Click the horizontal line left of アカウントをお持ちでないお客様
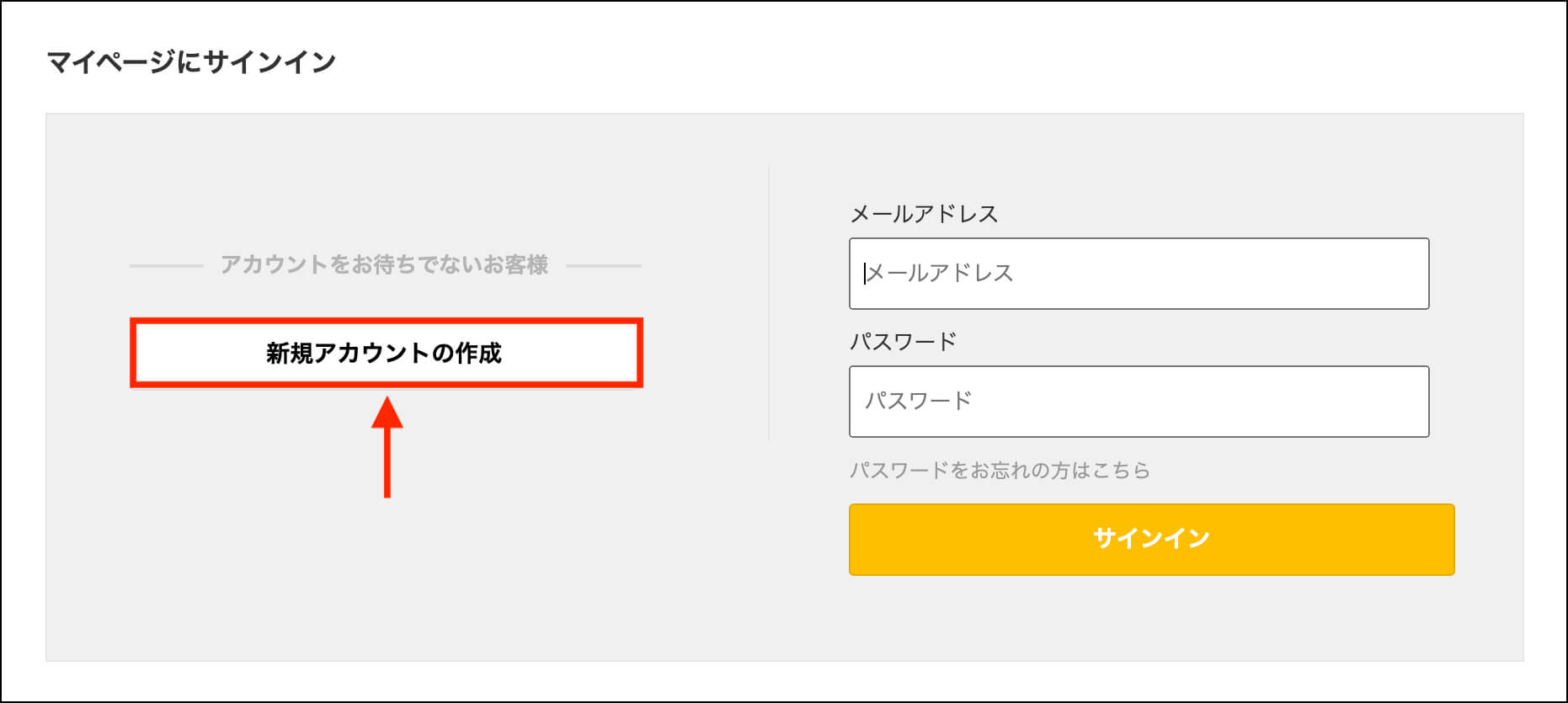 coord(166,266)
